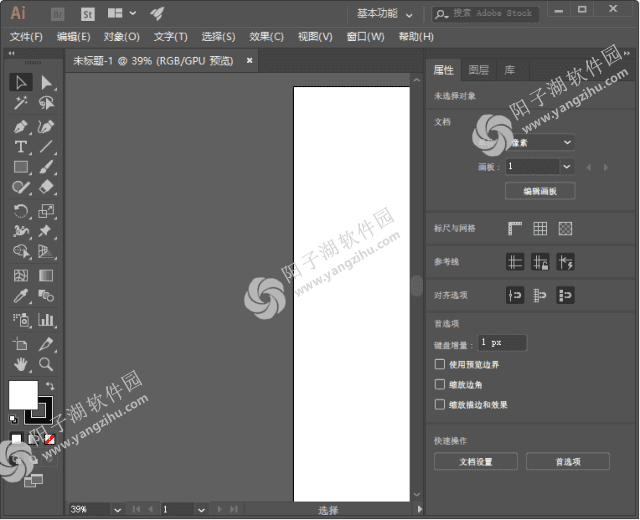640x520 pixels.
Task: Click the 文档设置 button
Action: tap(476, 462)
